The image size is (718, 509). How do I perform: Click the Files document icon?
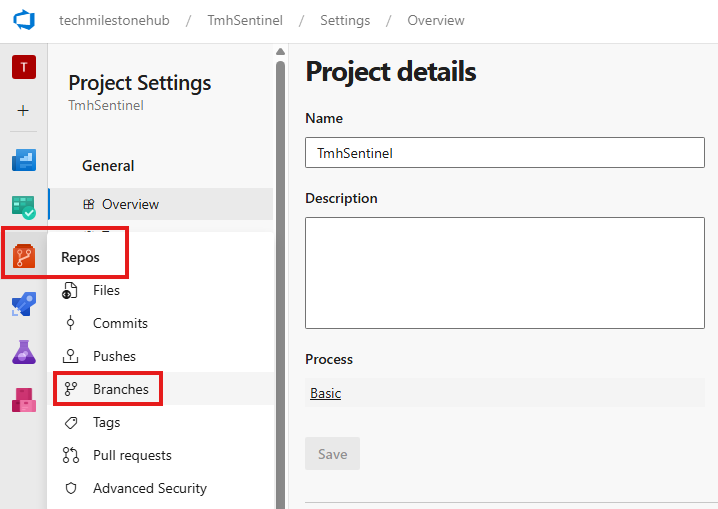click(x=70, y=291)
